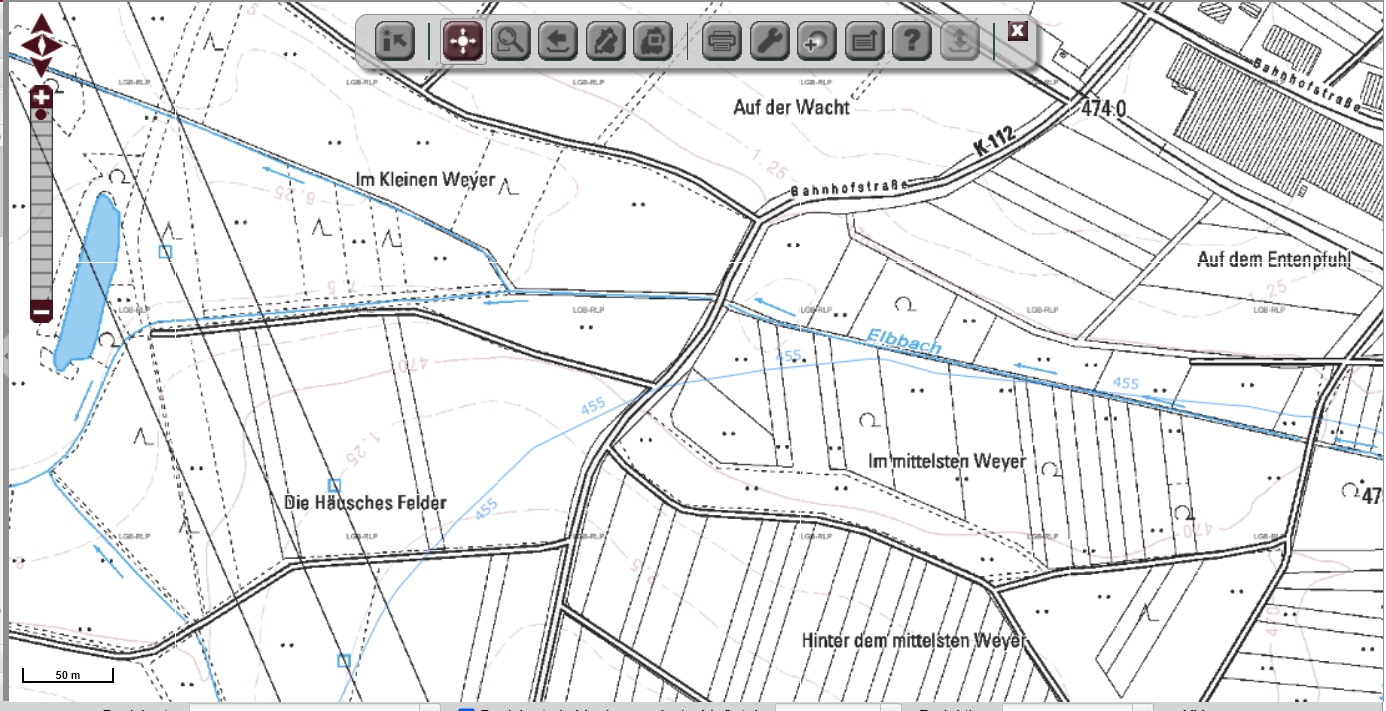This screenshot has height=711, width=1386.
Task: Open the state outline overview tool
Action: click(652, 42)
